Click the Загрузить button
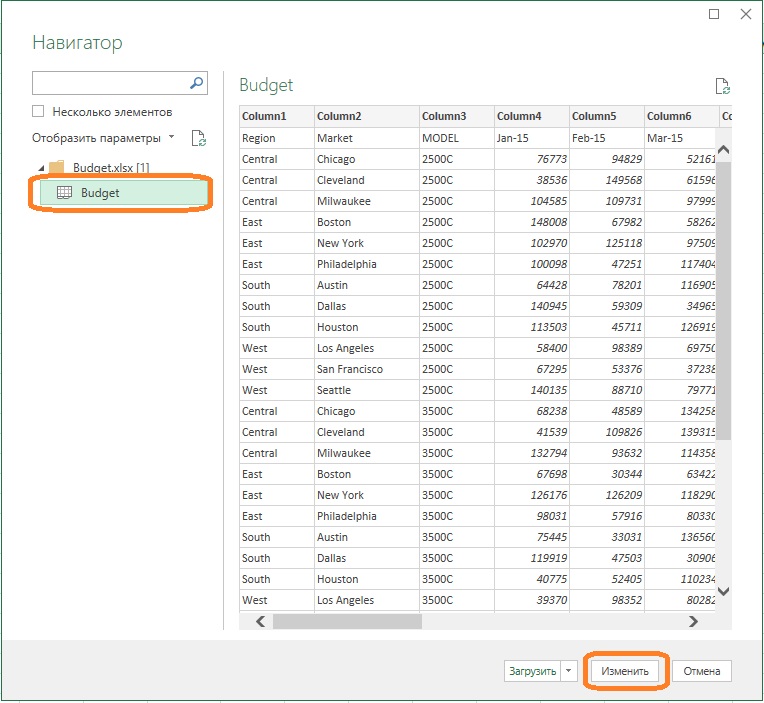The image size is (764, 703). pyautogui.click(x=533, y=671)
